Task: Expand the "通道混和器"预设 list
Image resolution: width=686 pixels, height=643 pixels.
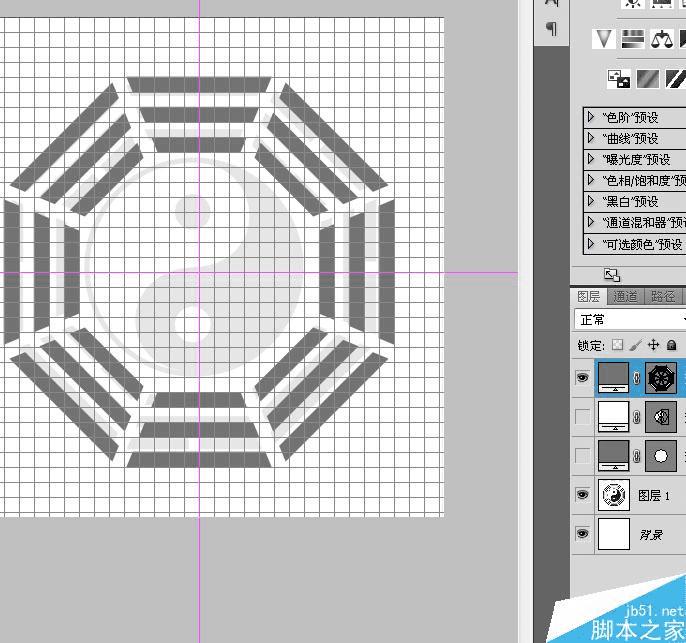Action: coord(591,222)
